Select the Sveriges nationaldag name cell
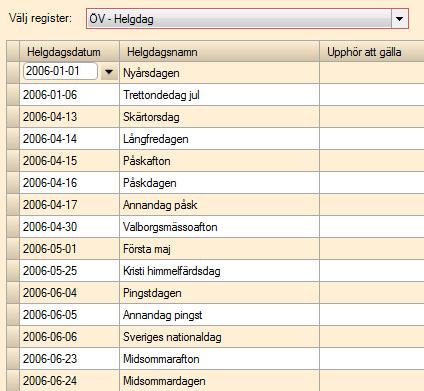 219,337
